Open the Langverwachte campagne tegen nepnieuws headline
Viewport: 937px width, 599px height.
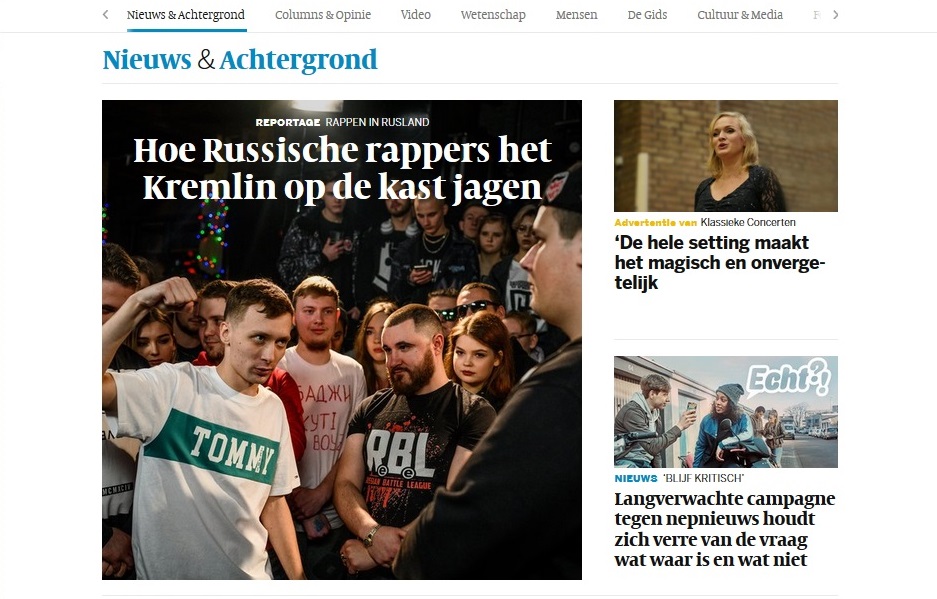pos(725,529)
